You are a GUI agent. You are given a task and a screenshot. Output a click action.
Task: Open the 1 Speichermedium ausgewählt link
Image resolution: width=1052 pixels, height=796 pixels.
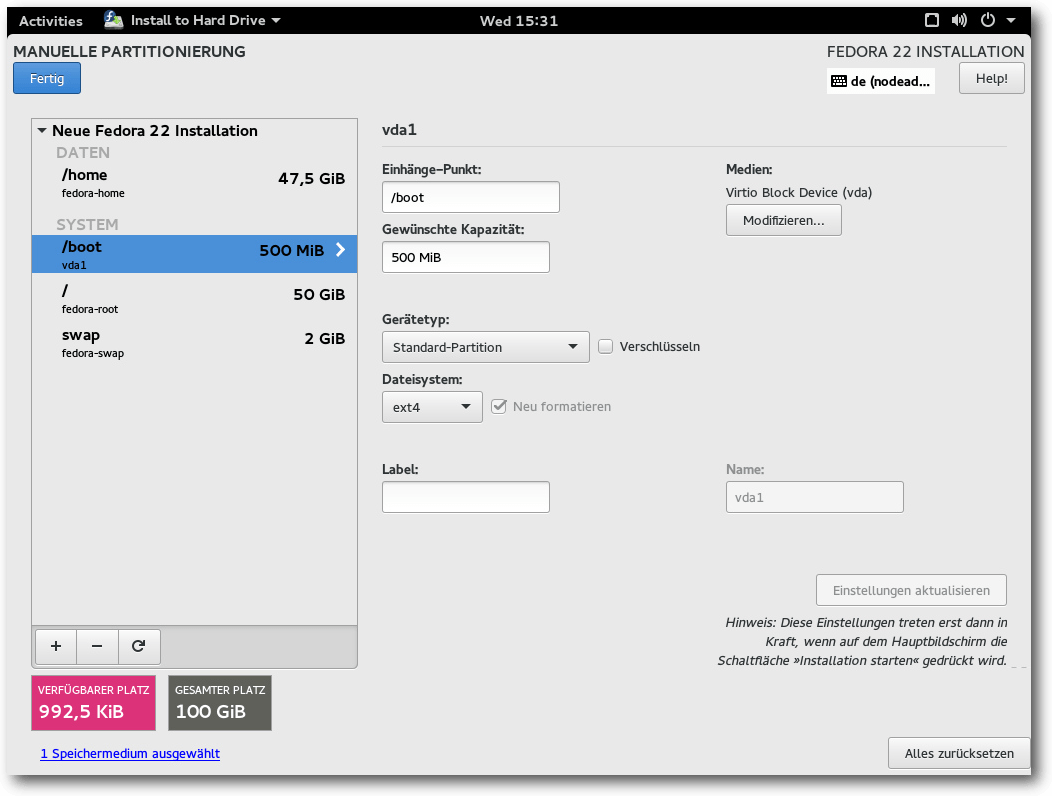point(130,753)
